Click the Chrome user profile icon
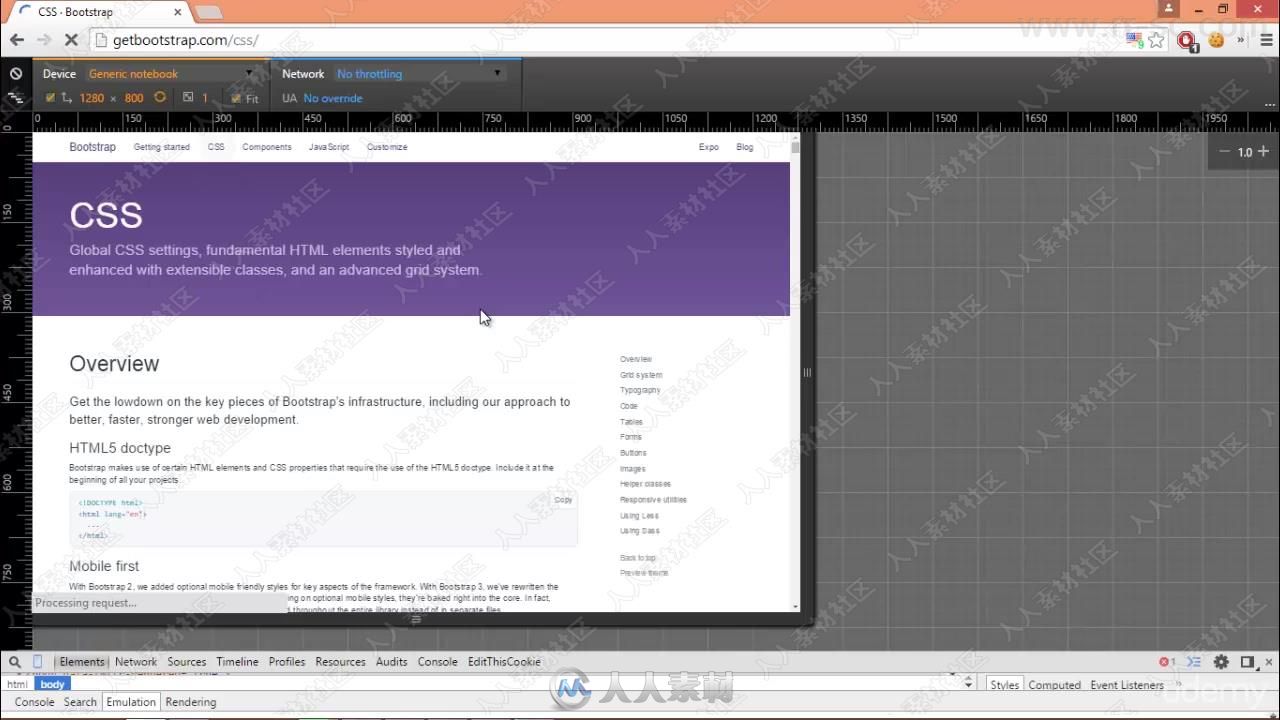 (x=1169, y=8)
